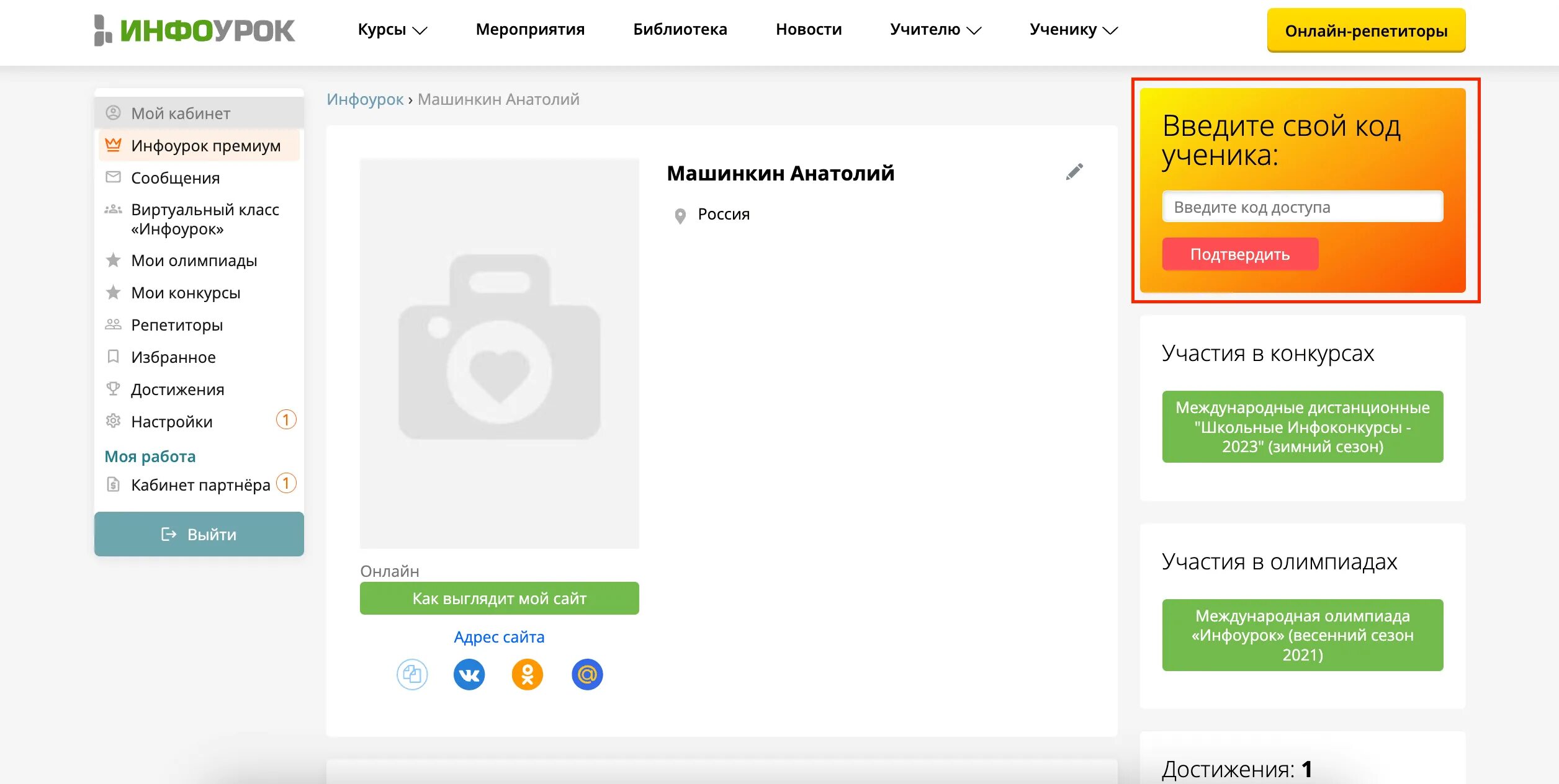Screen dimensions: 1559x784
Task: Click the copy site address icon
Action: (412, 674)
